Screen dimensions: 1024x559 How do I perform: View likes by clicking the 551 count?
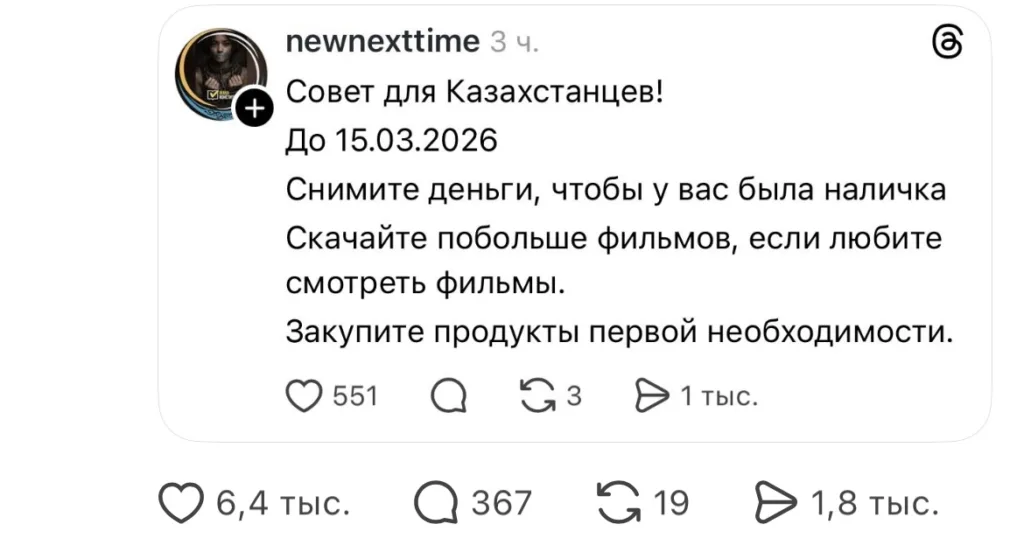(x=354, y=397)
